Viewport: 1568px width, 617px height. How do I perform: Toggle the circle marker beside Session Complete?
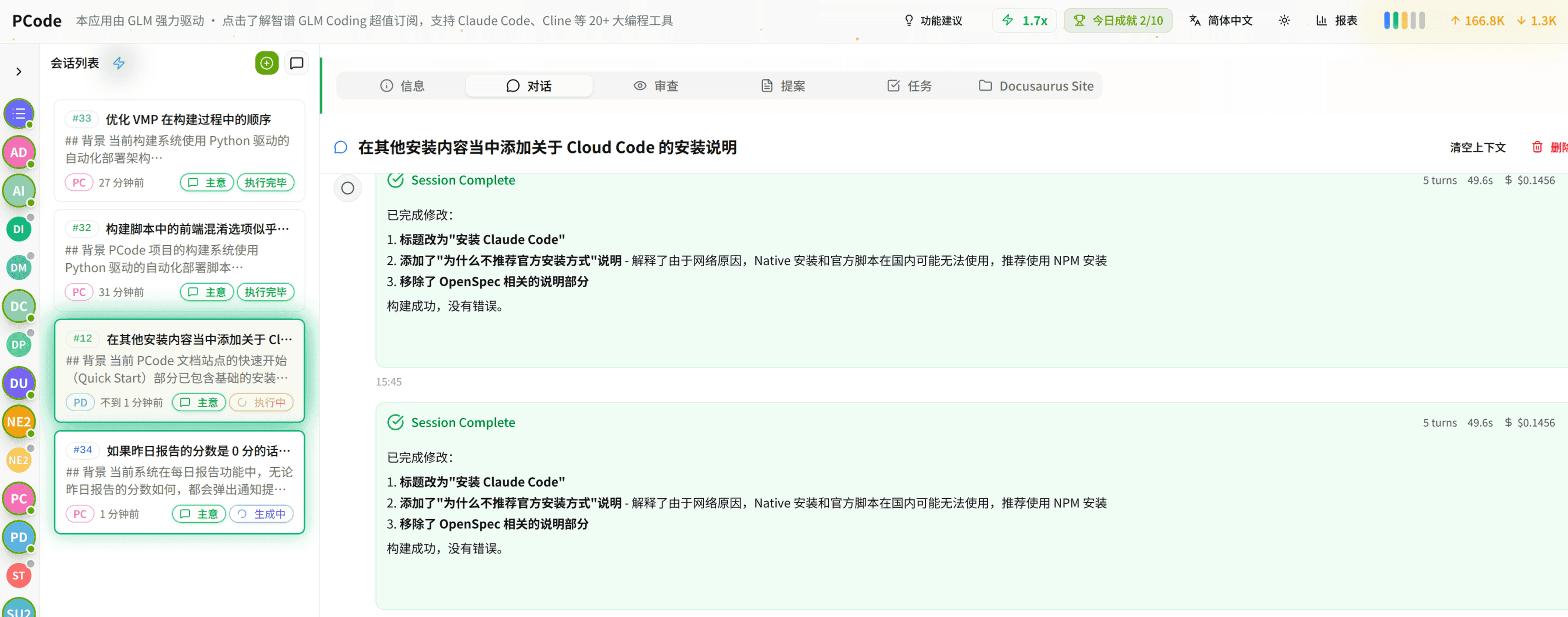tap(347, 188)
